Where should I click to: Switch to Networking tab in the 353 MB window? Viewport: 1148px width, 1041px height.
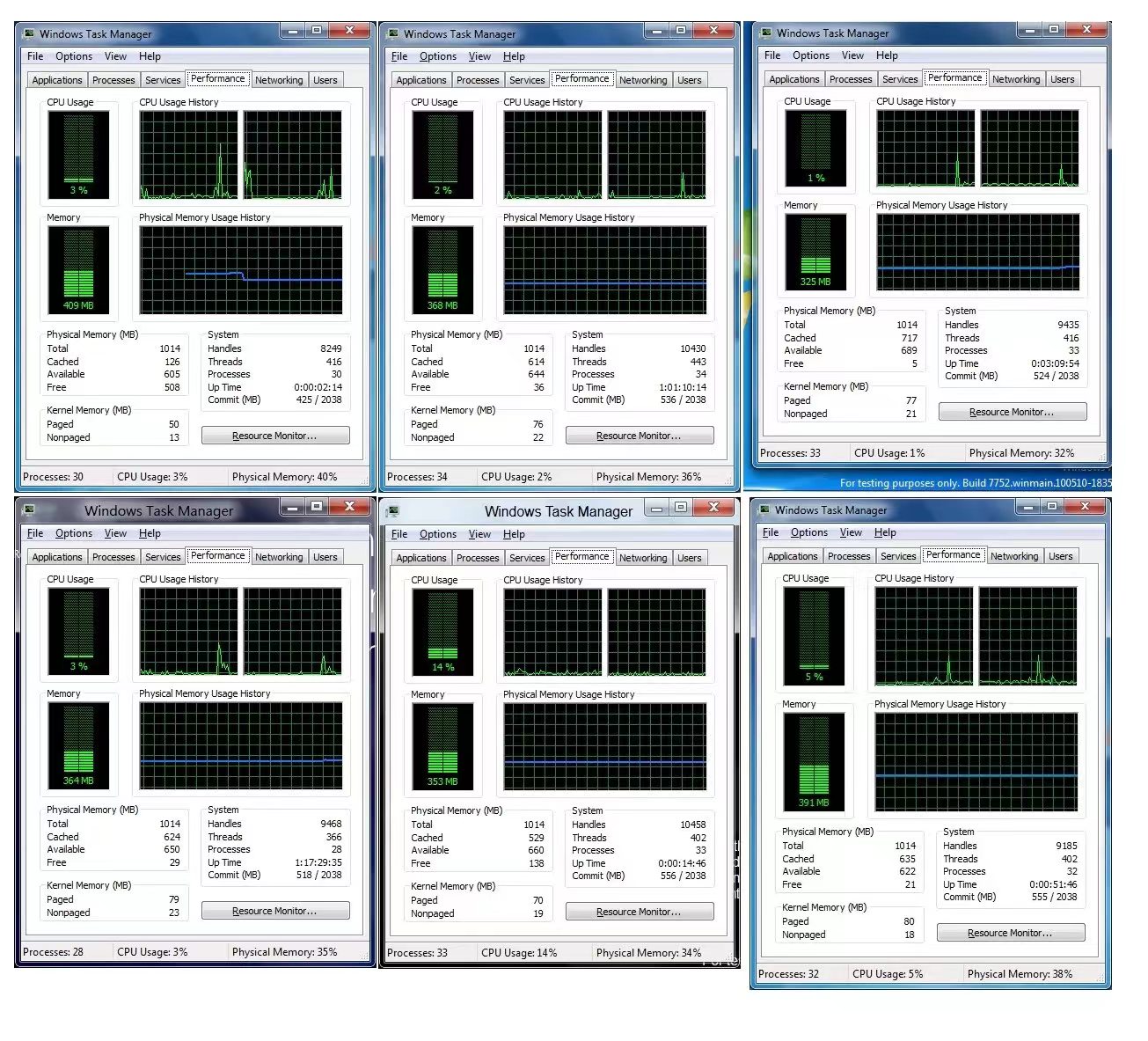click(643, 558)
